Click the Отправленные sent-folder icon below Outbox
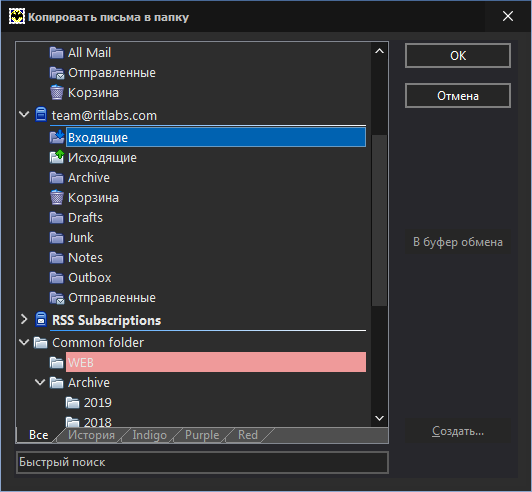532x492 pixels. click(x=57, y=298)
